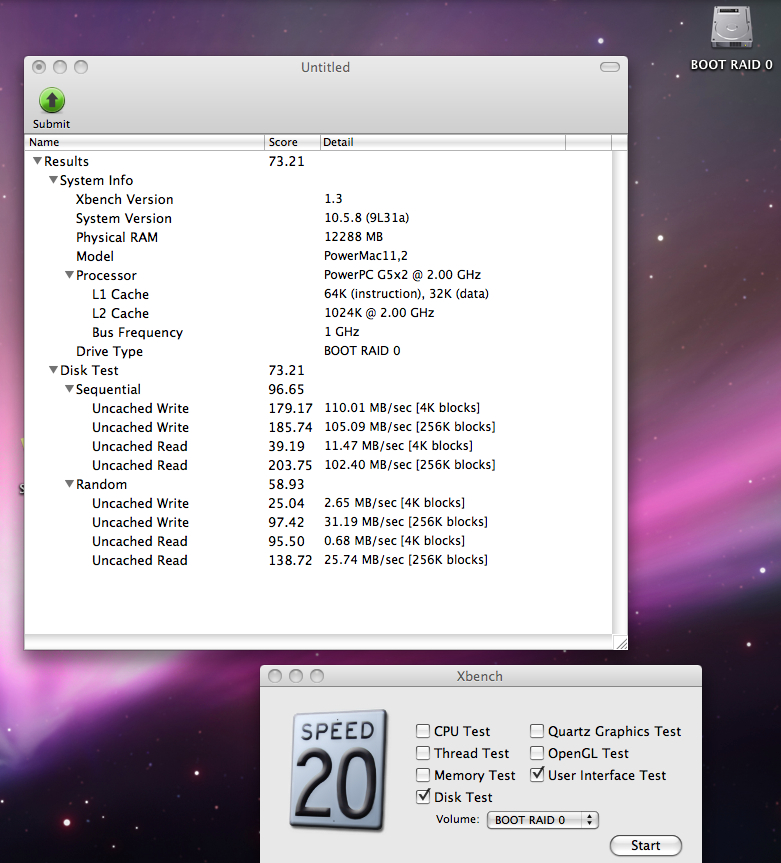Select the L1 Cache row

pyautogui.click(x=318, y=294)
